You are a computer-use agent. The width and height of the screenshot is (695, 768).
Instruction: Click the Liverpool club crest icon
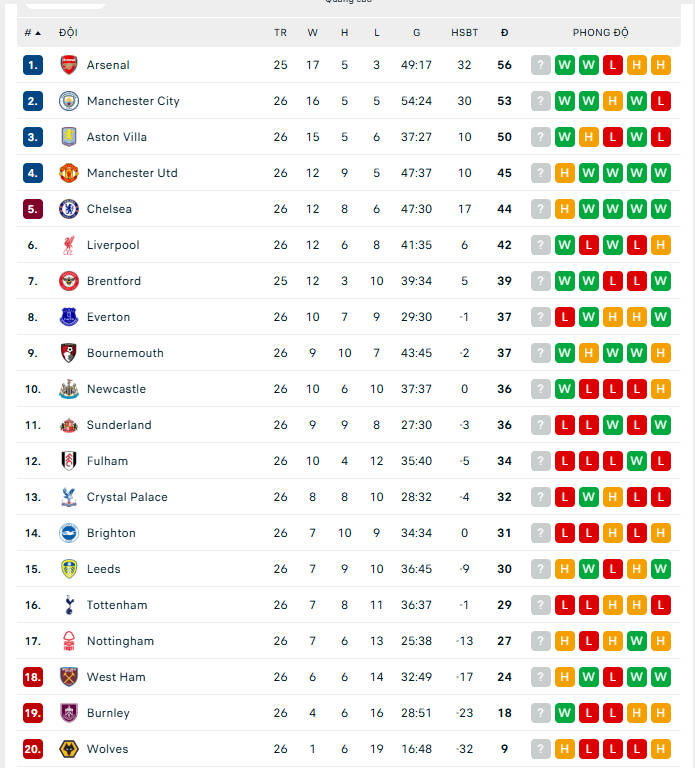68,245
